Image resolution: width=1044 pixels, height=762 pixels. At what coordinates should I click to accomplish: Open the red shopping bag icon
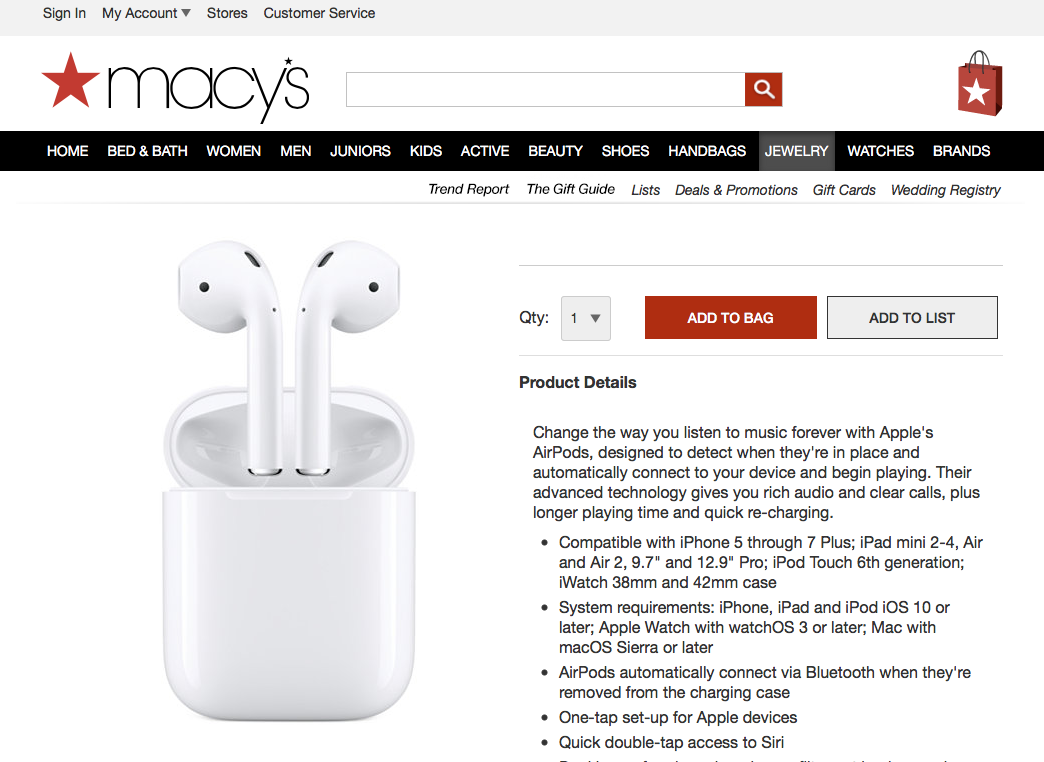click(979, 83)
